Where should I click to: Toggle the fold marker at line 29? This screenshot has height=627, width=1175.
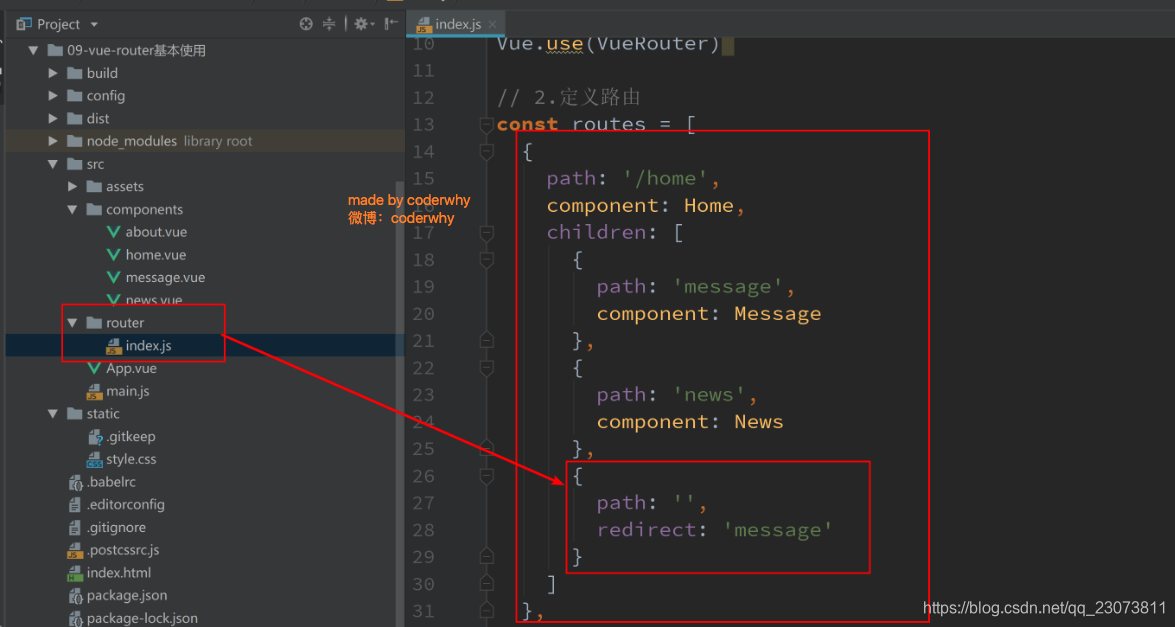coord(487,557)
